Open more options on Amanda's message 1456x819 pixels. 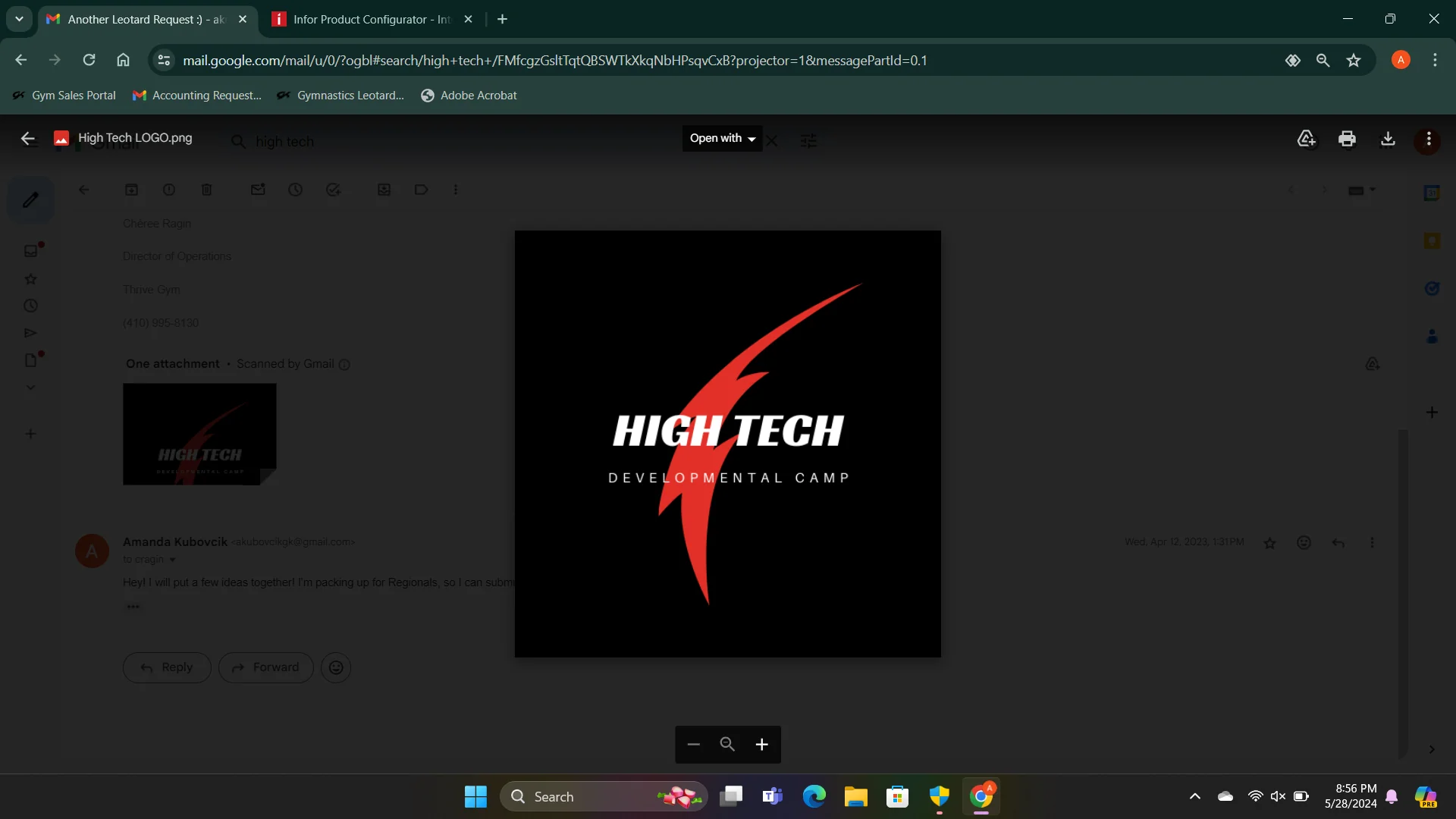tap(1372, 543)
